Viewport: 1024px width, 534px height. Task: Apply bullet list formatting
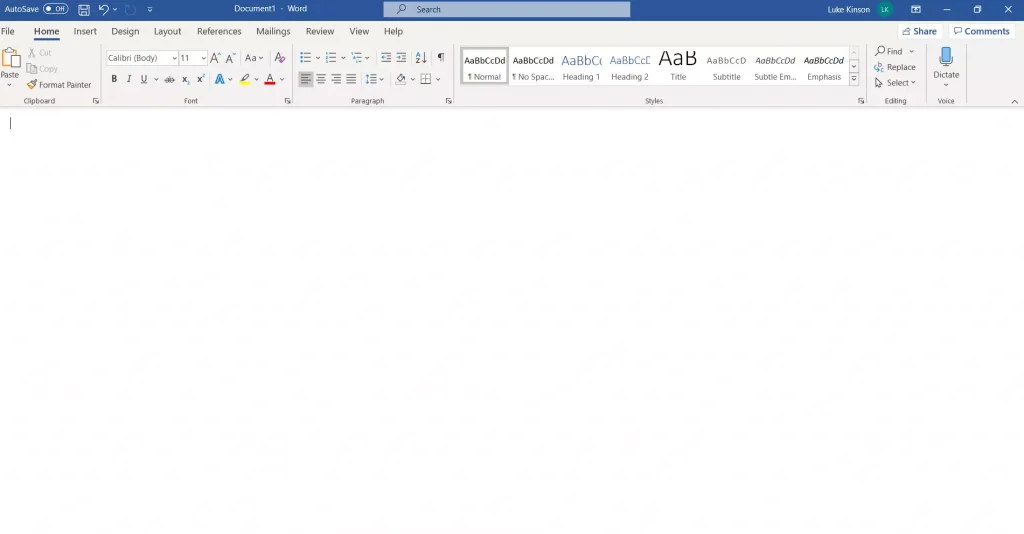click(x=305, y=58)
